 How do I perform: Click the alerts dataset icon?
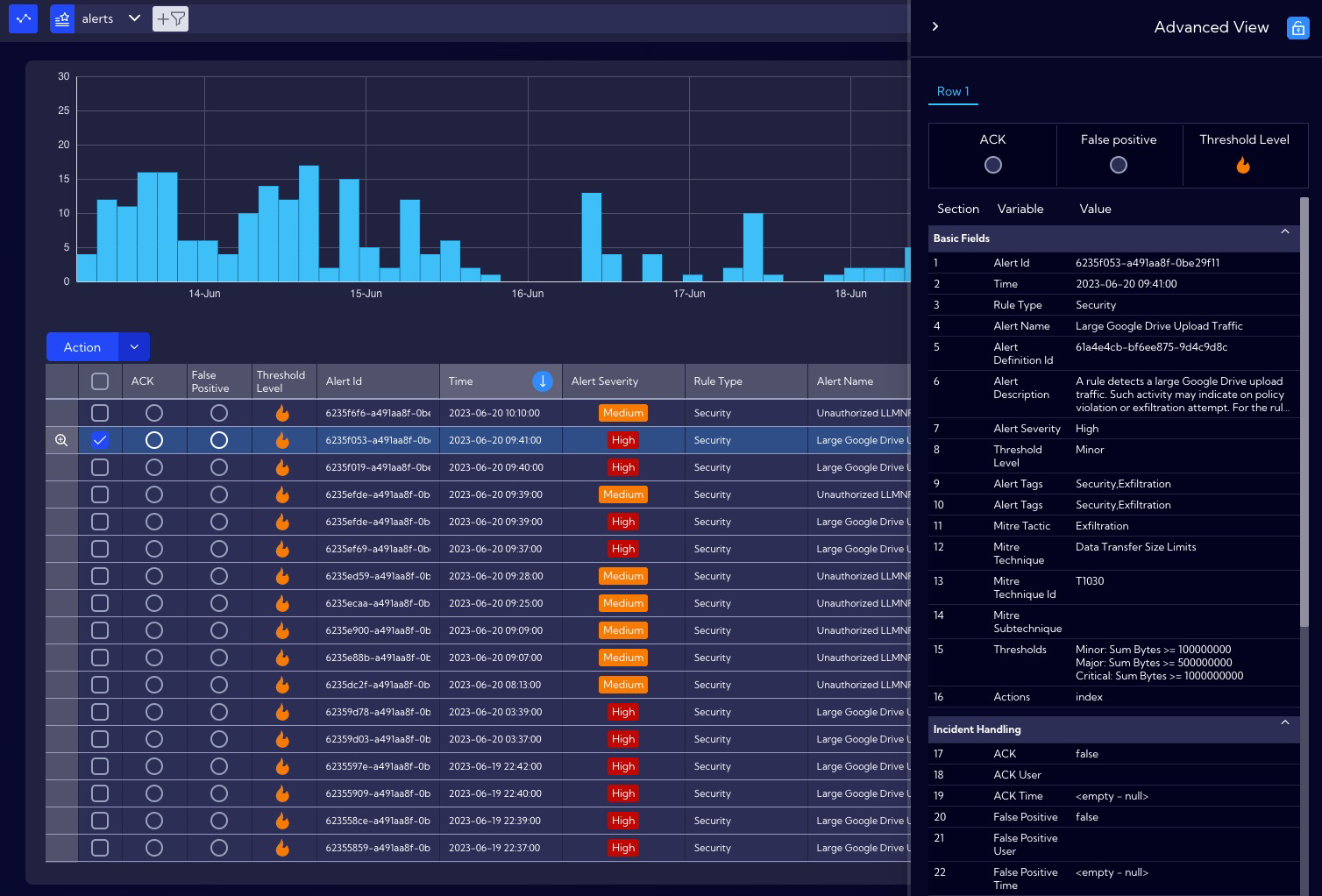tap(62, 18)
